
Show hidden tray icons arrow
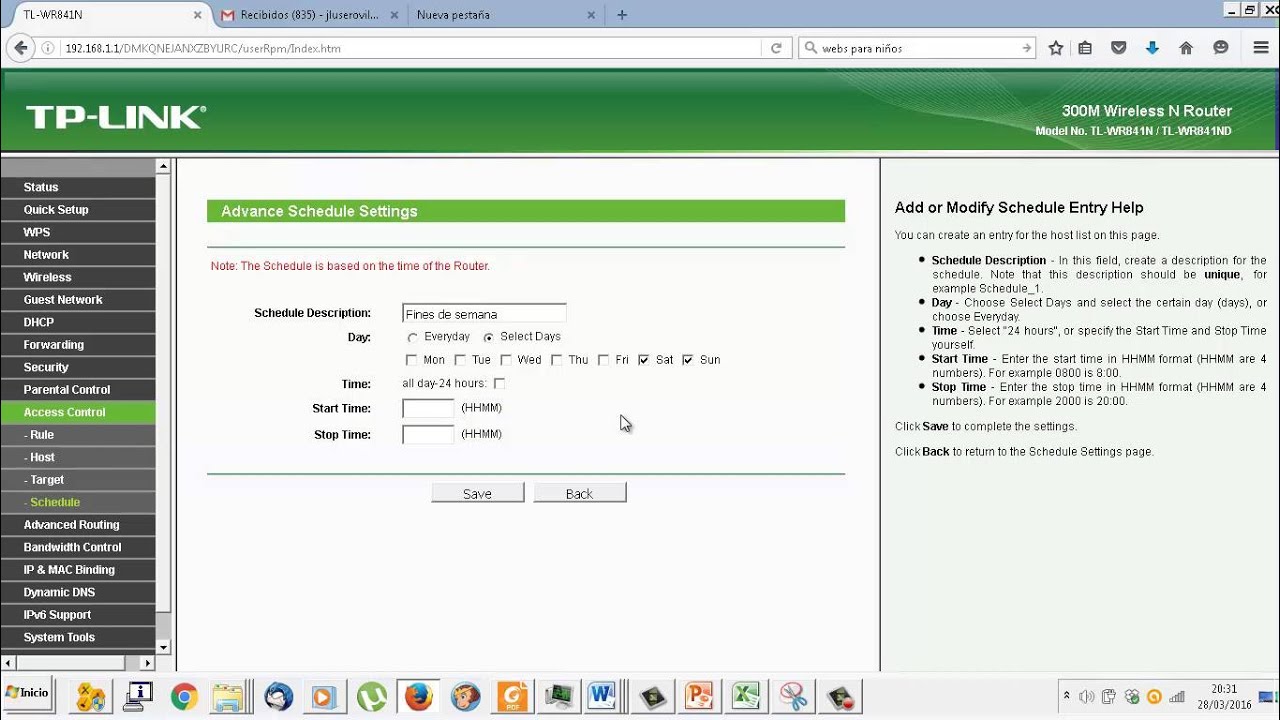1066,695
